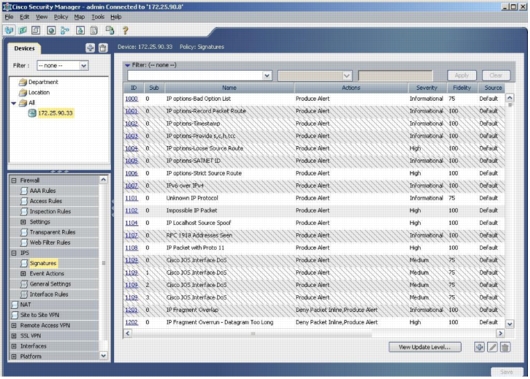This screenshot has width=530, height=379.
Task: Open the Map menu
Action: point(79,17)
